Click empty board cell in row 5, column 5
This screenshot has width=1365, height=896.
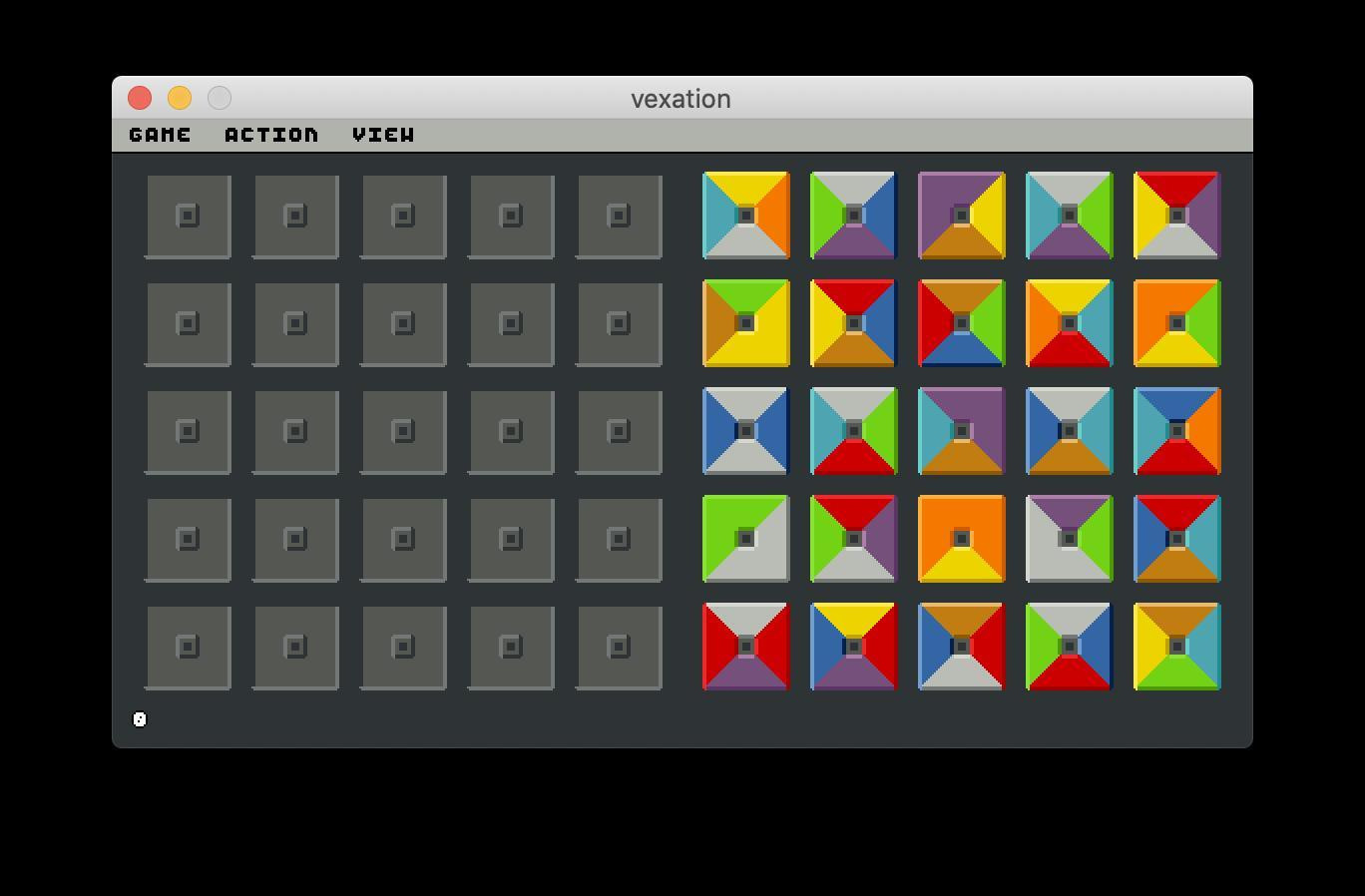(x=619, y=648)
